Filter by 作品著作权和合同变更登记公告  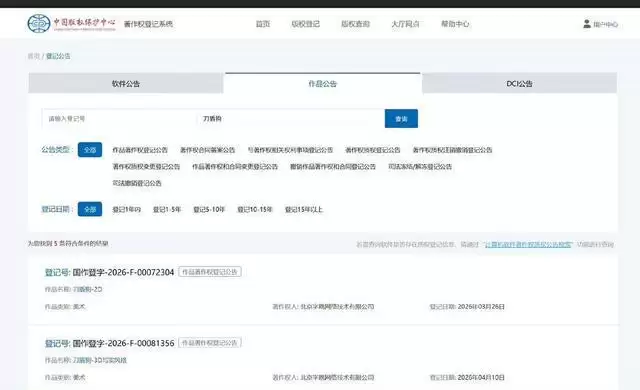click(235, 167)
